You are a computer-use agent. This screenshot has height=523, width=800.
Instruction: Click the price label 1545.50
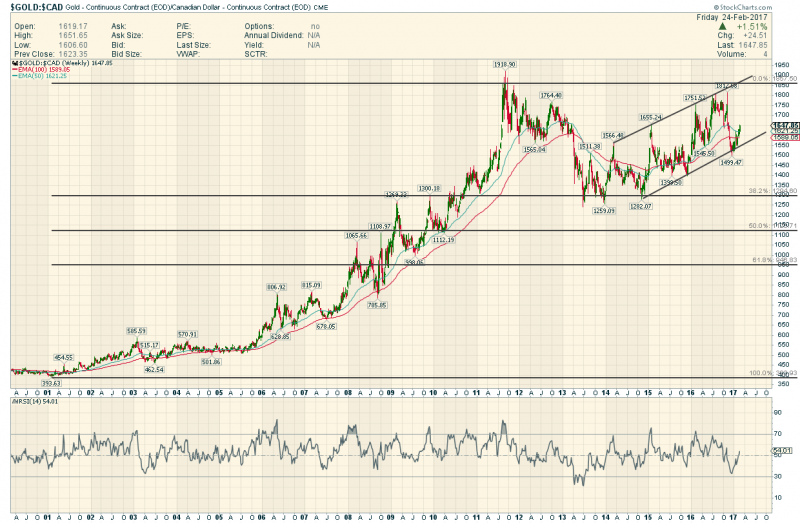click(704, 153)
